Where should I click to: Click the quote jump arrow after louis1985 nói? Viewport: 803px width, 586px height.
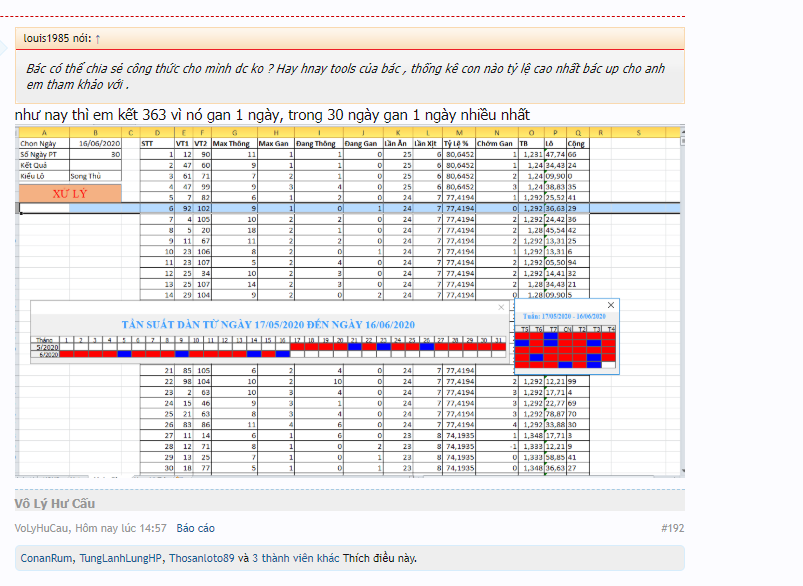click(x=97, y=39)
